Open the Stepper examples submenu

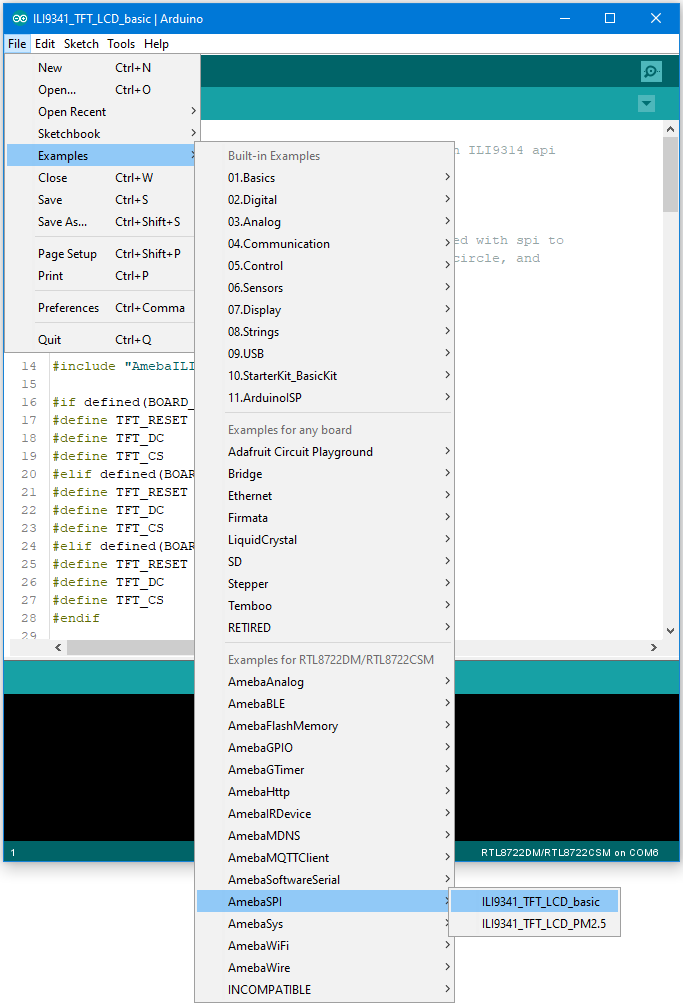pyautogui.click(x=325, y=583)
